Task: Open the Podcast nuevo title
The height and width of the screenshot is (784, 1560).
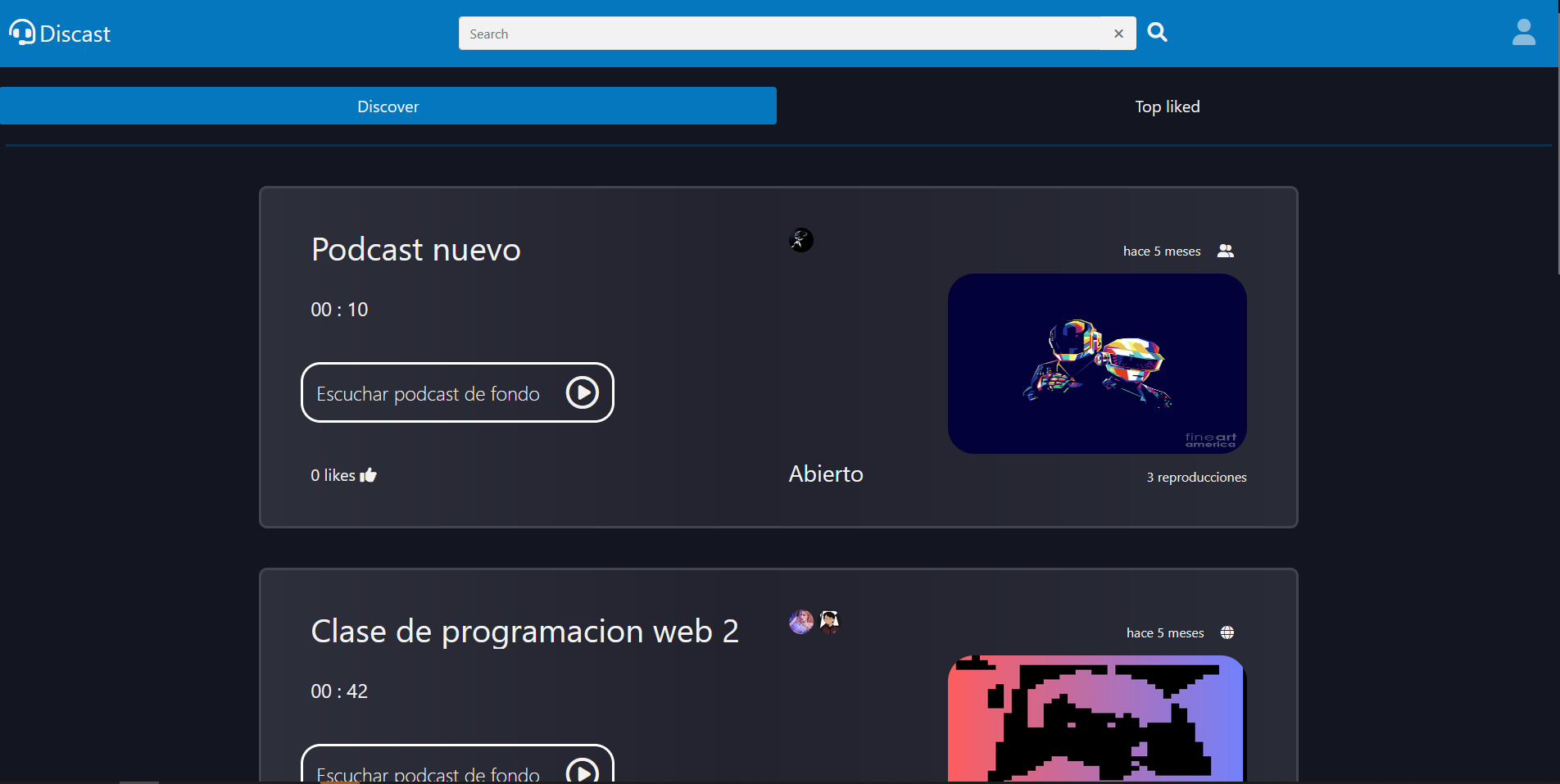Action: pos(415,250)
